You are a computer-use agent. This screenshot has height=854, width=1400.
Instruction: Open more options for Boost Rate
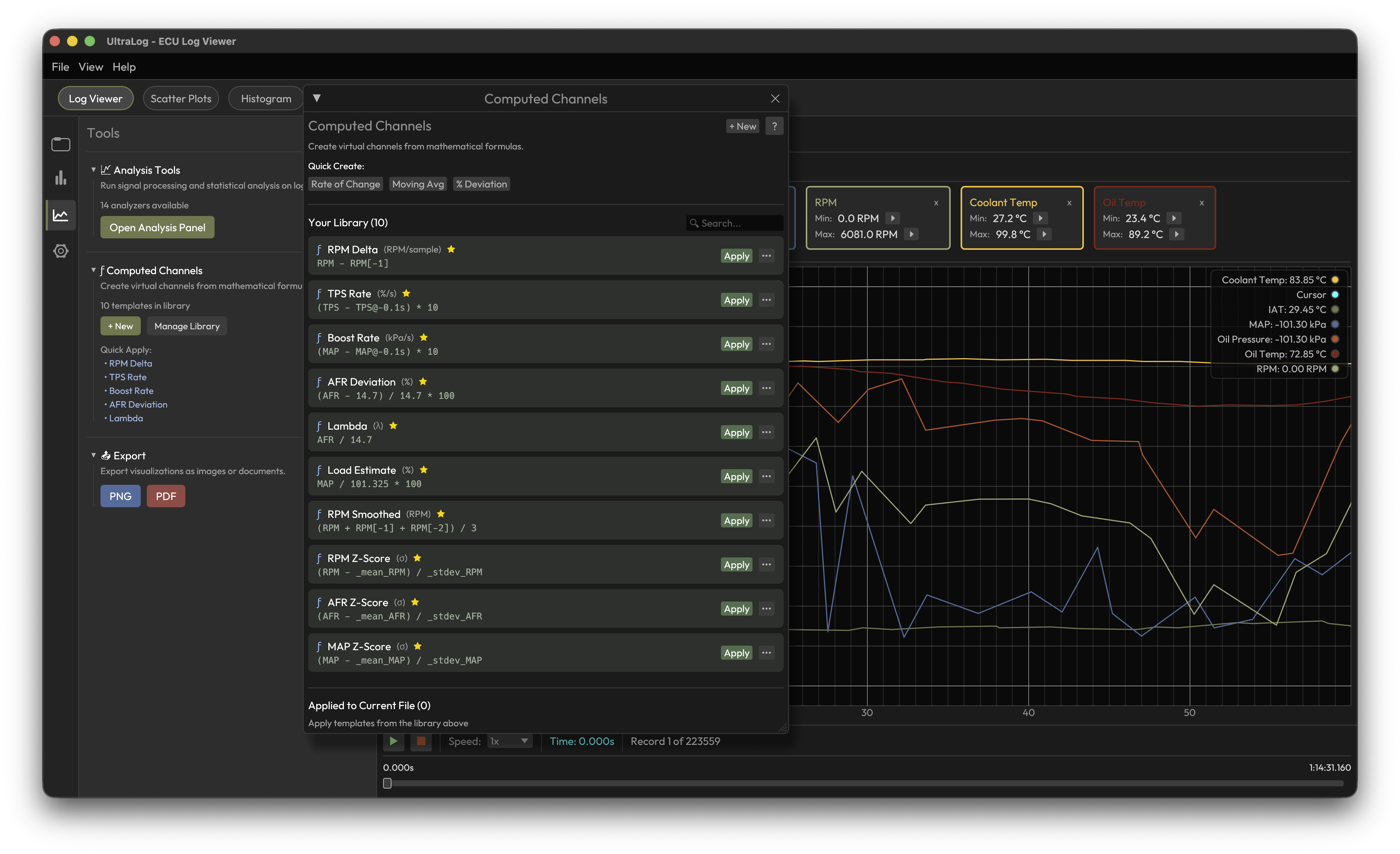(767, 344)
